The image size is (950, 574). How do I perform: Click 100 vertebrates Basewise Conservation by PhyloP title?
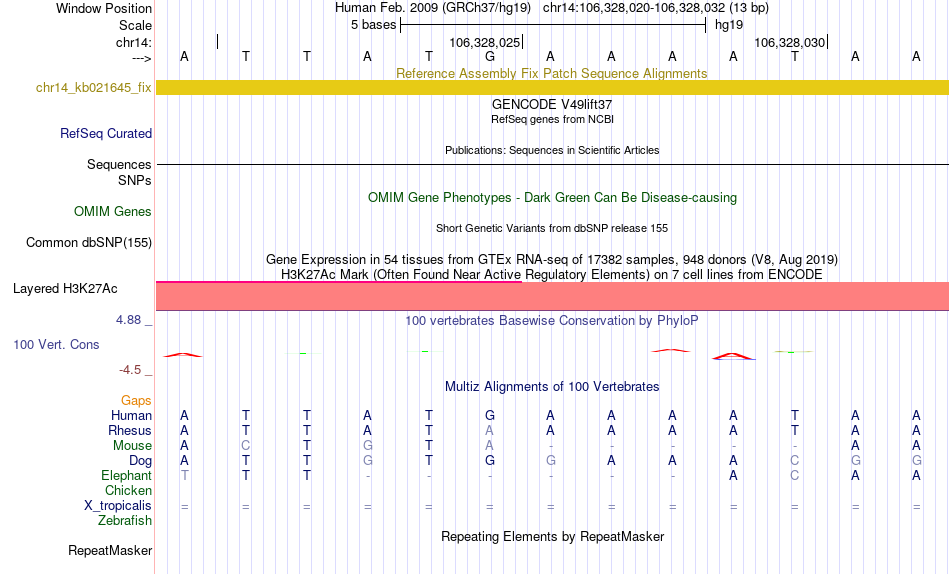(x=552, y=321)
